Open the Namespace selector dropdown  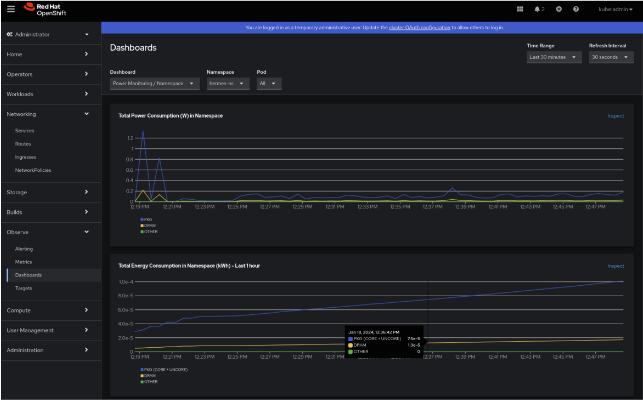(x=228, y=83)
